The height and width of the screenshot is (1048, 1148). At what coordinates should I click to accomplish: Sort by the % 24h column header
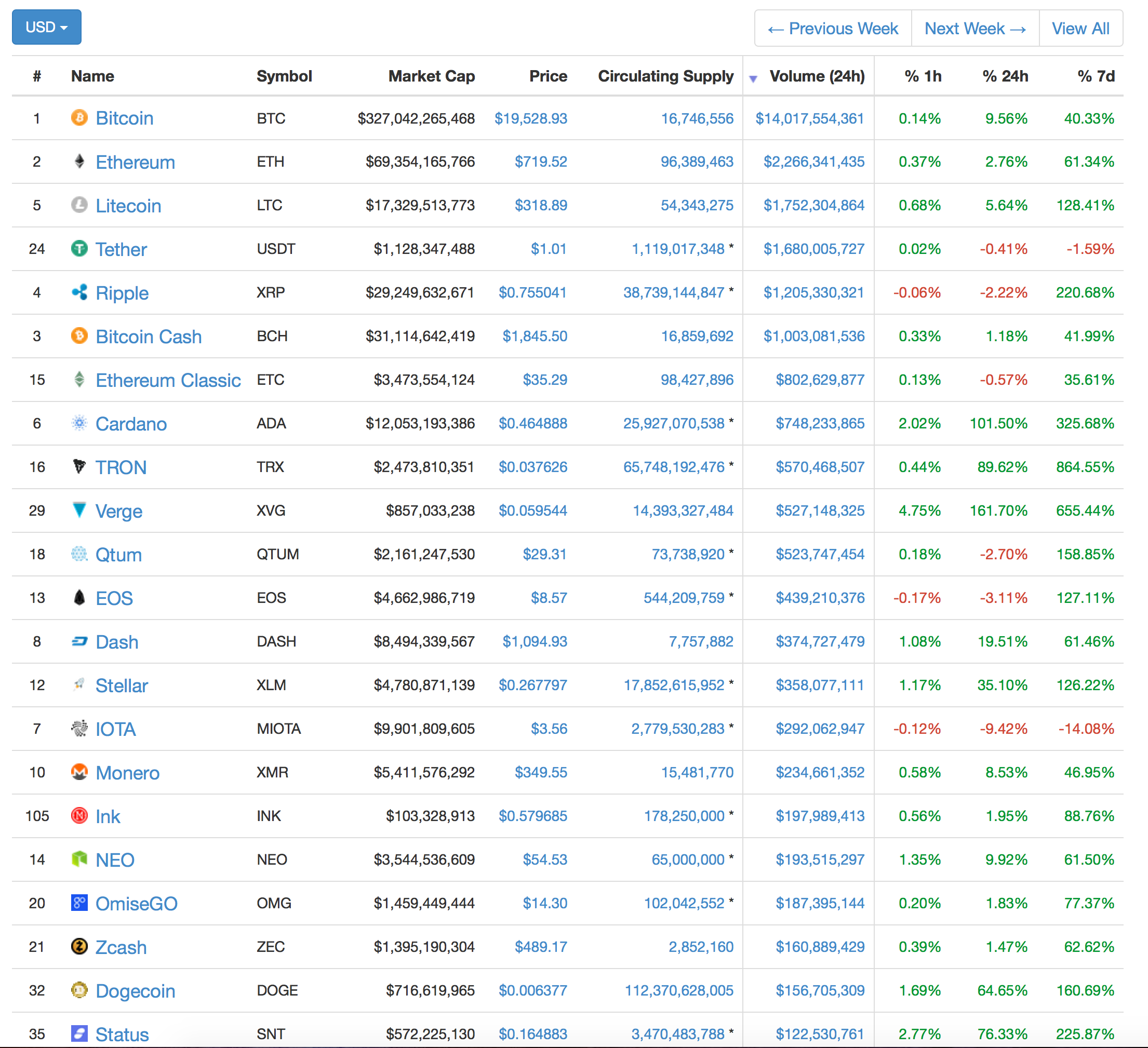1006,76
